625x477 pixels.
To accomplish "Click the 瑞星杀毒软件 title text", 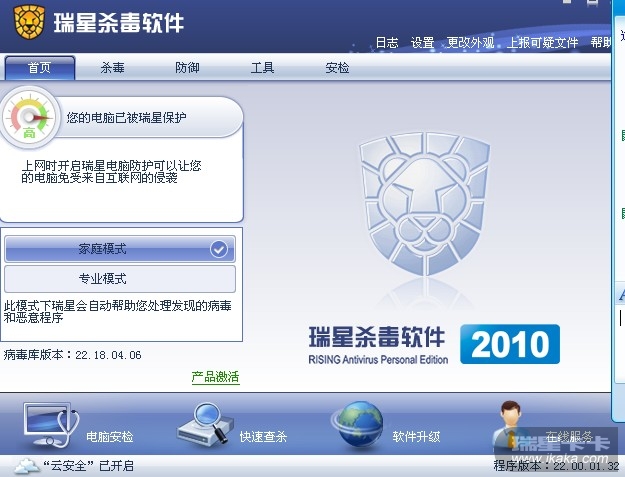I will [118, 23].
